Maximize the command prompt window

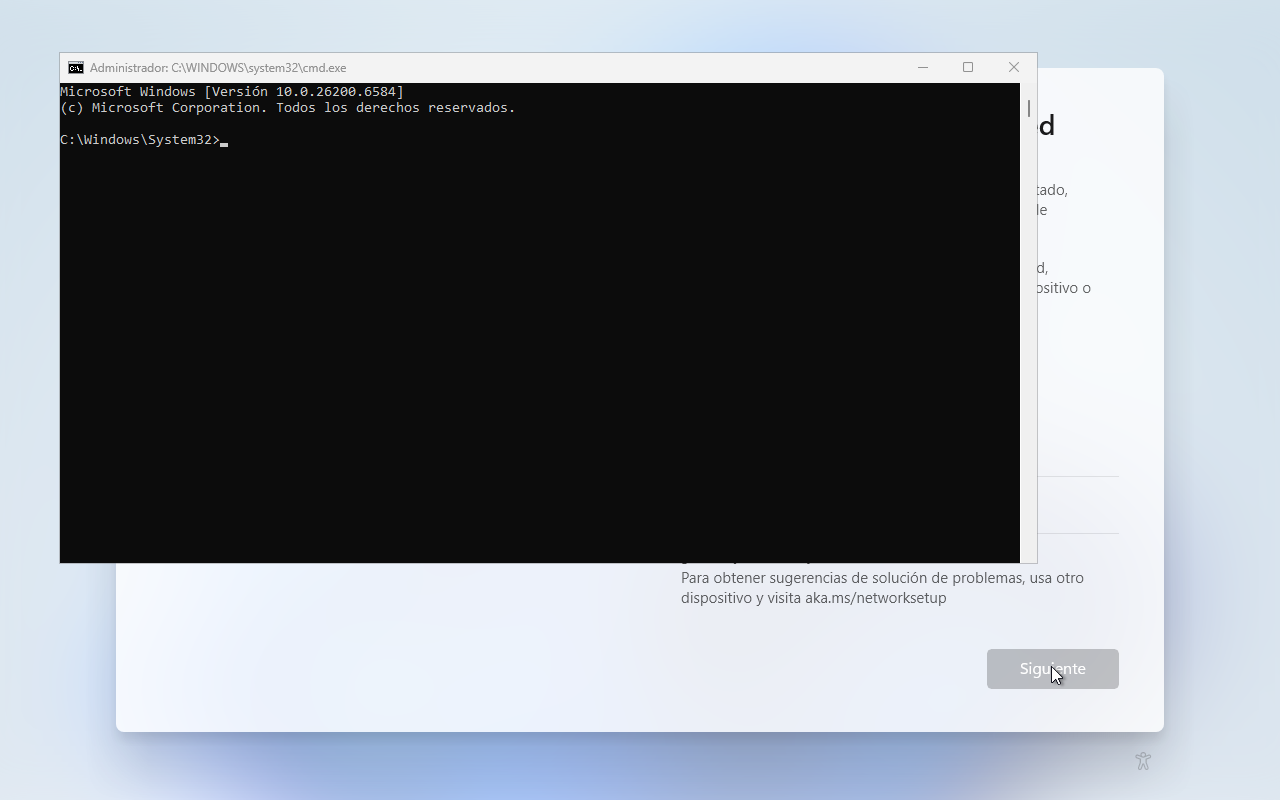coord(967,68)
